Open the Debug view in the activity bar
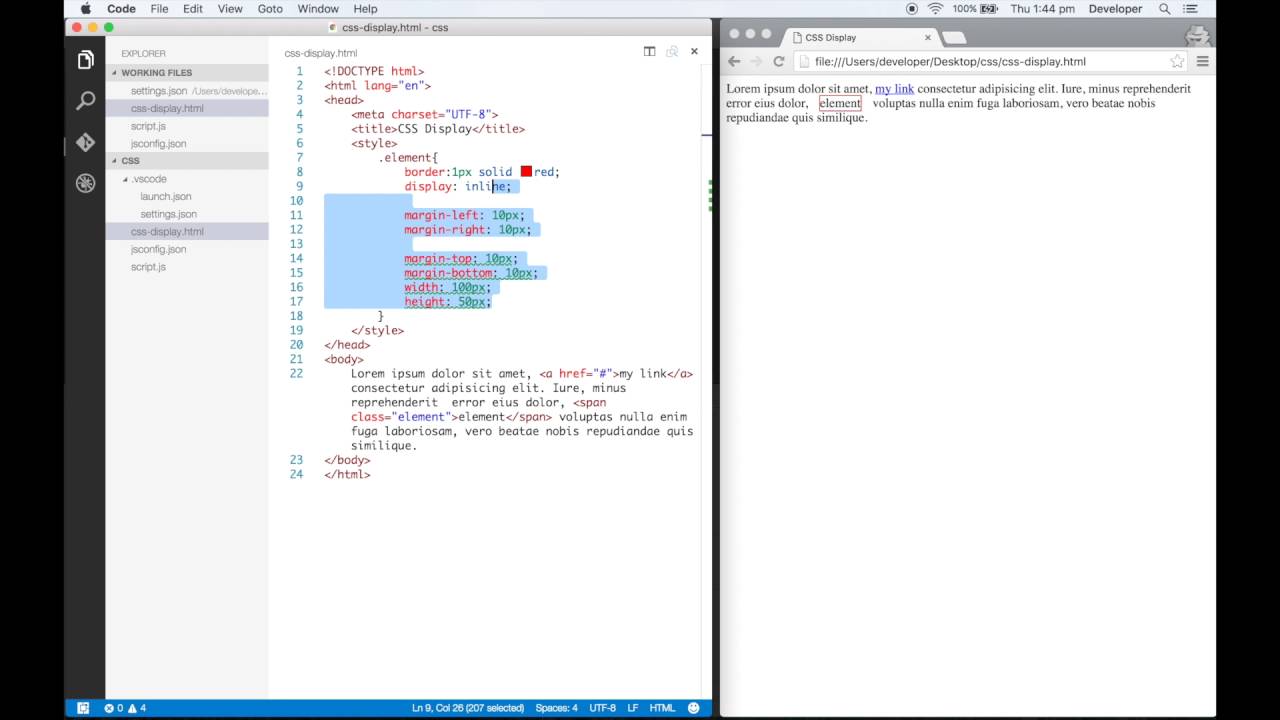1280x720 pixels. (85, 183)
